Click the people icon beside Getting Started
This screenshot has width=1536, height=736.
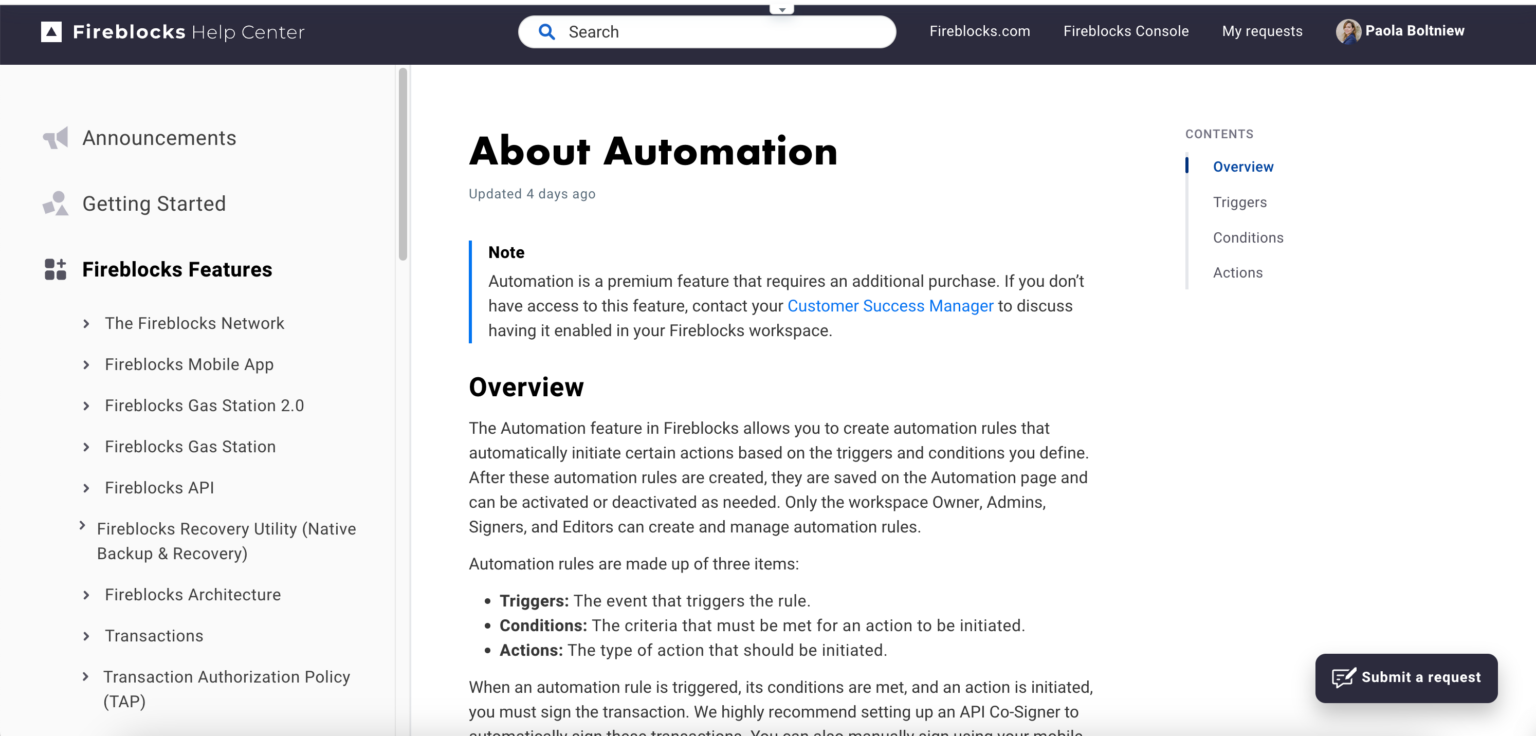click(55, 203)
